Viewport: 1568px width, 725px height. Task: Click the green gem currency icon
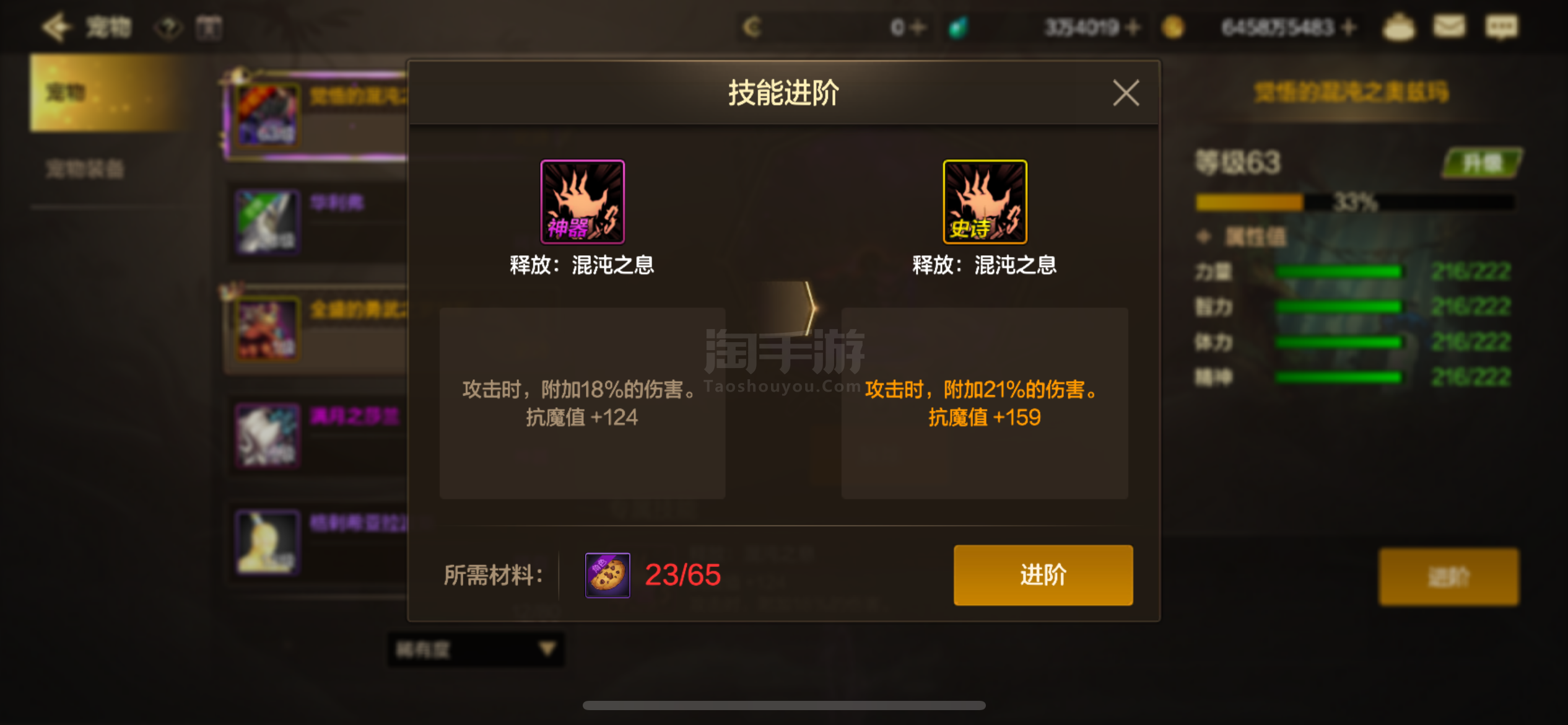coord(958,27)
